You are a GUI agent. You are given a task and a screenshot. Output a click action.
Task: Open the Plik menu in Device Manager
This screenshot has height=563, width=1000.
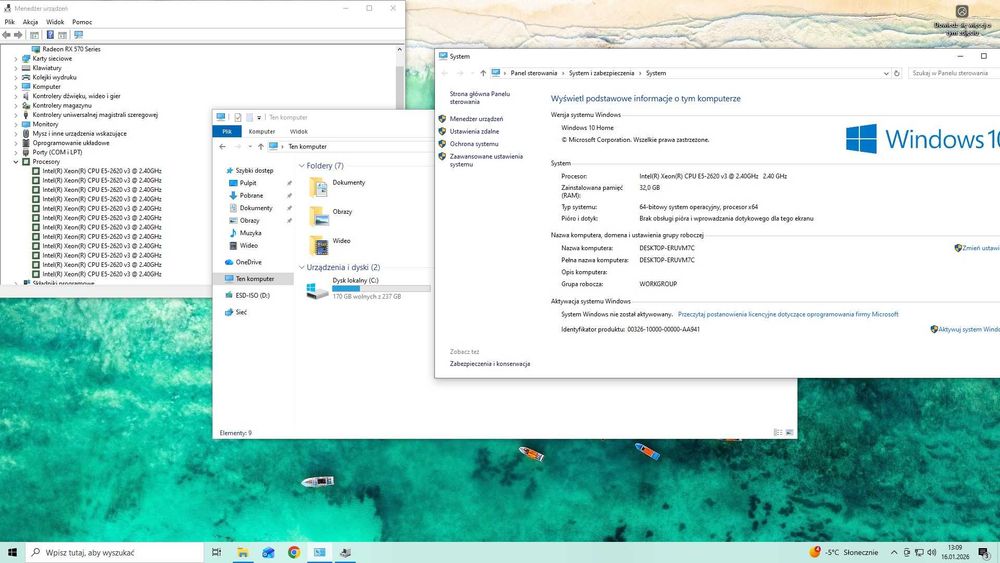point(10,22)
